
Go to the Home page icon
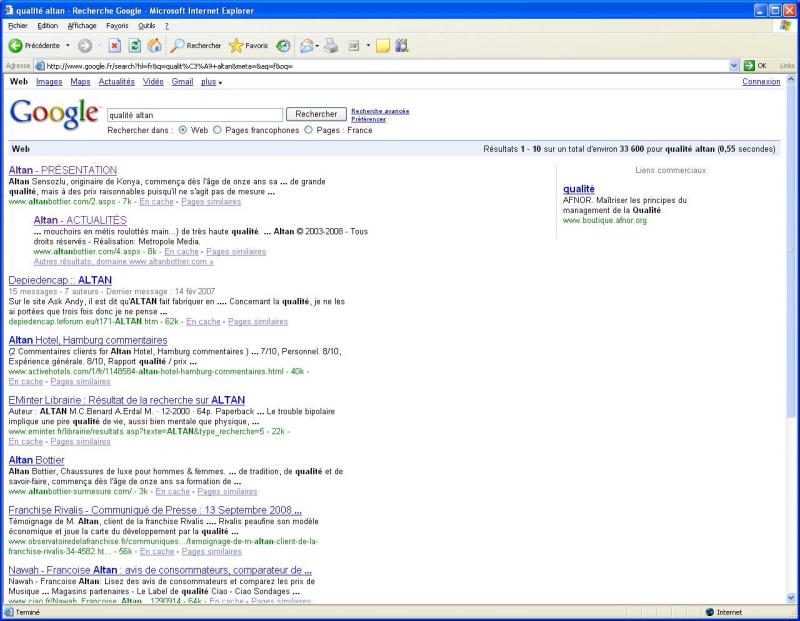pos(154,45)
